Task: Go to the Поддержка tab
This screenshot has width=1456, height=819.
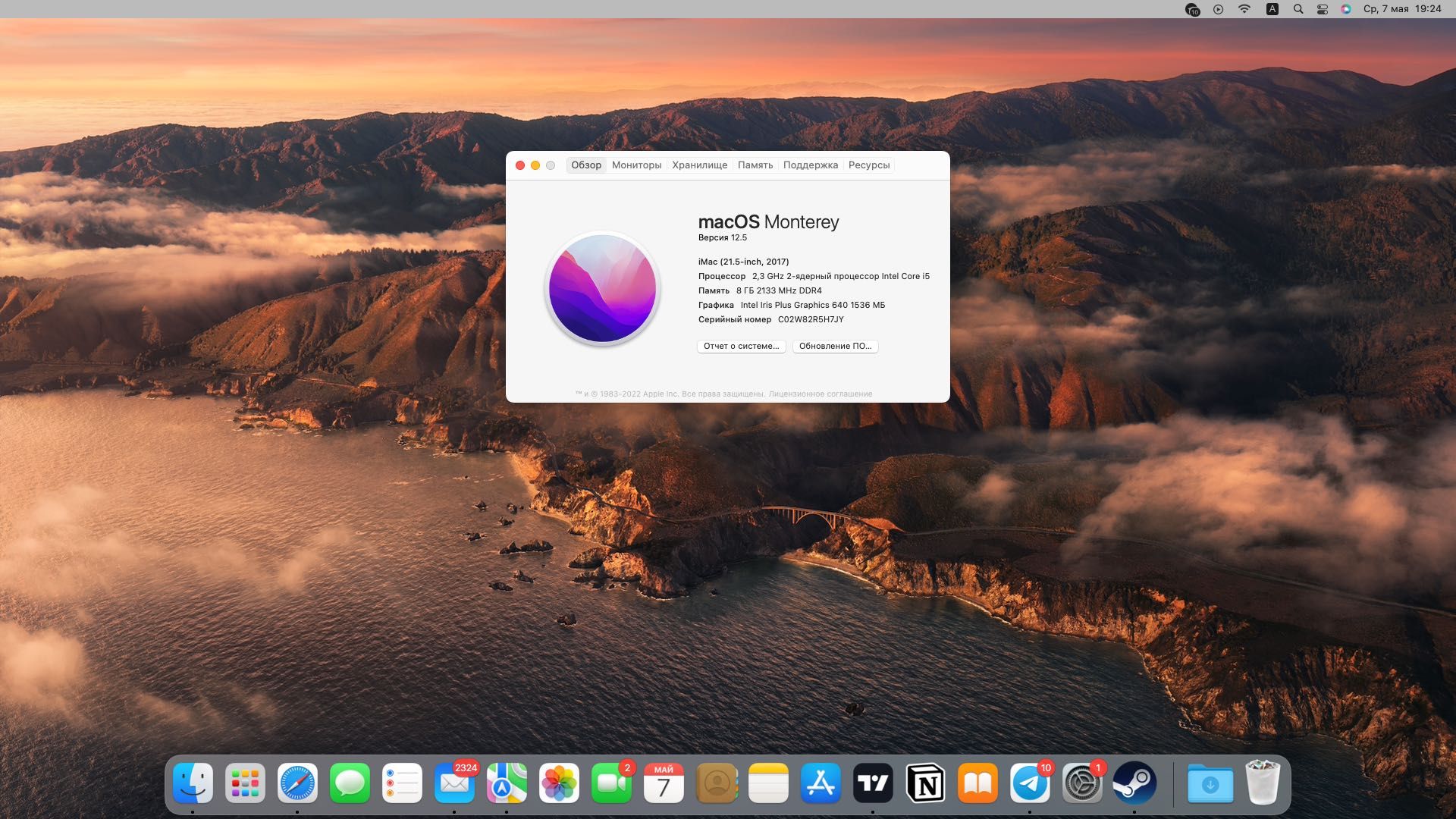Action: click(811, 165)
